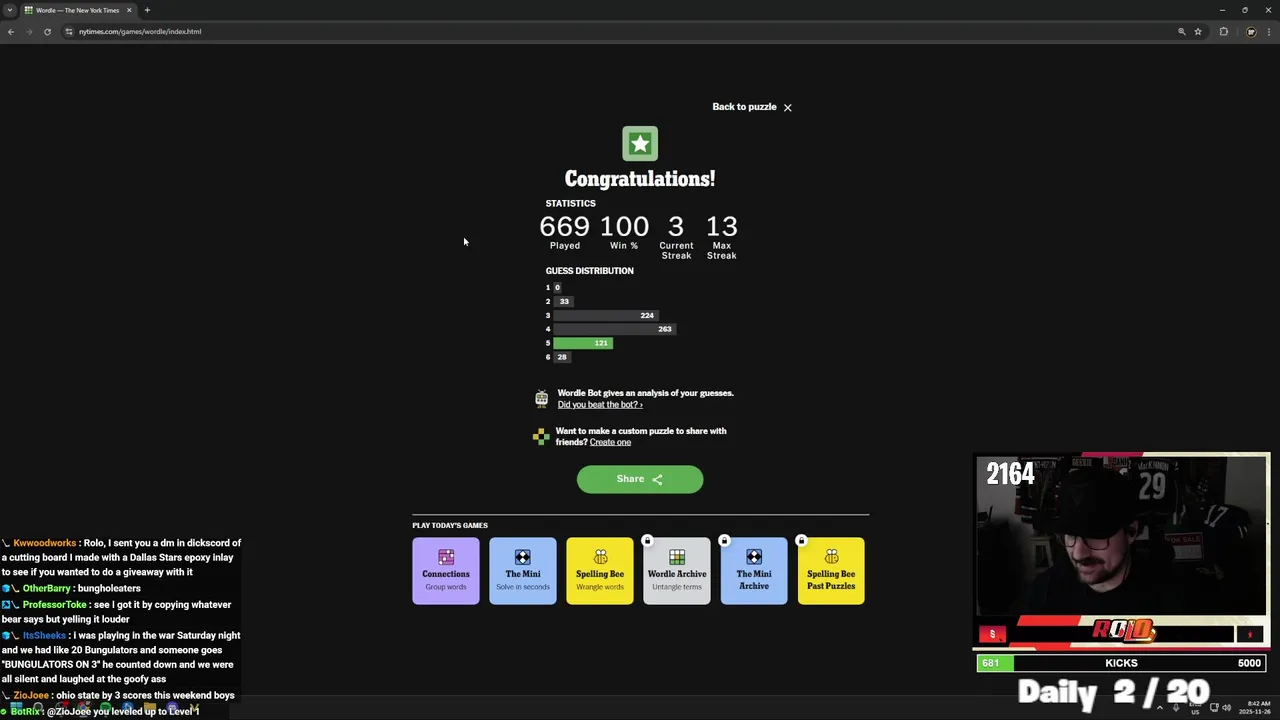Click the taskbar clock showing 8:42 AM
1280x720 pixels.
point(1254,708)
